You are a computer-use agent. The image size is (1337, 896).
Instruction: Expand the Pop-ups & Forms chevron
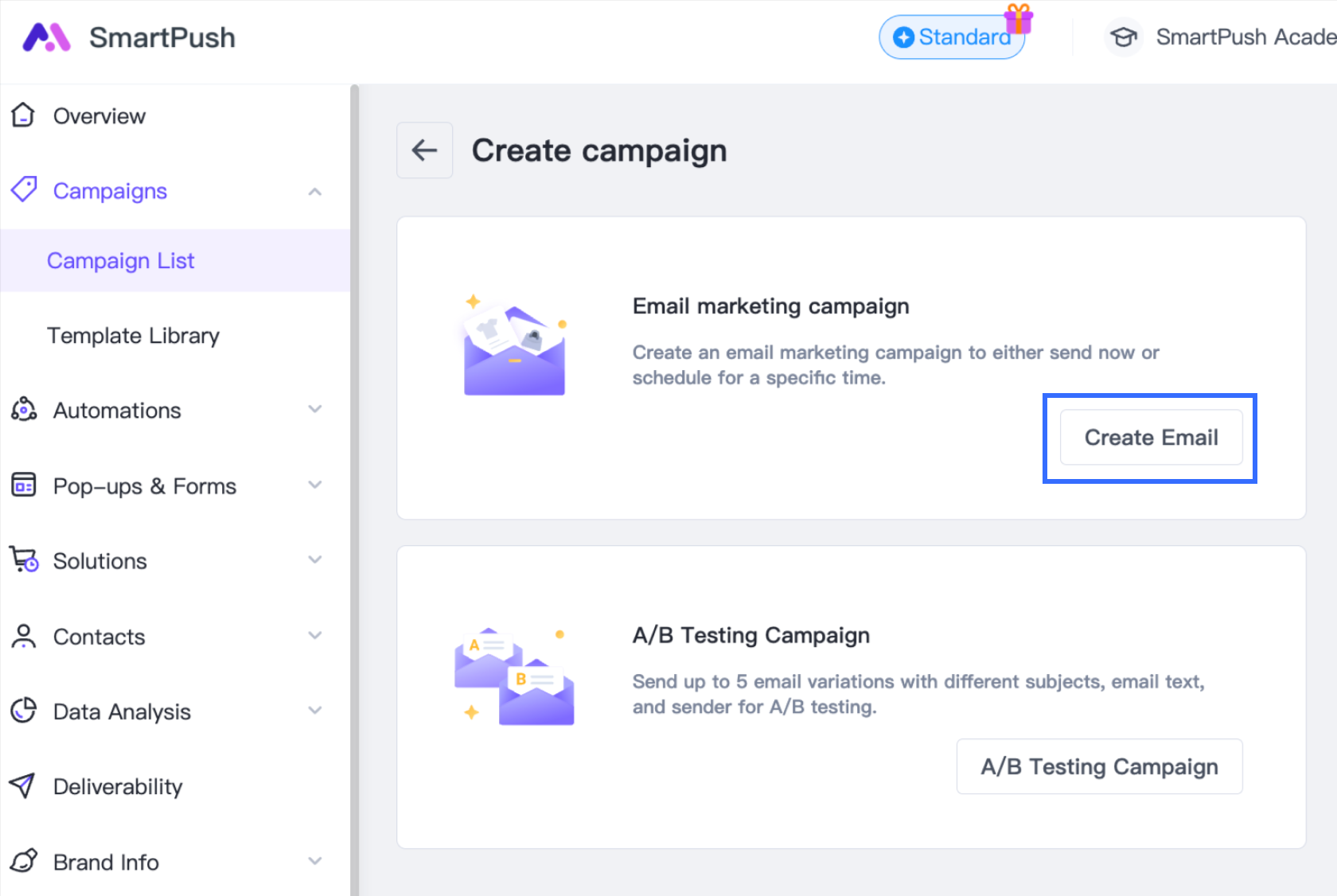coord(315,485)
